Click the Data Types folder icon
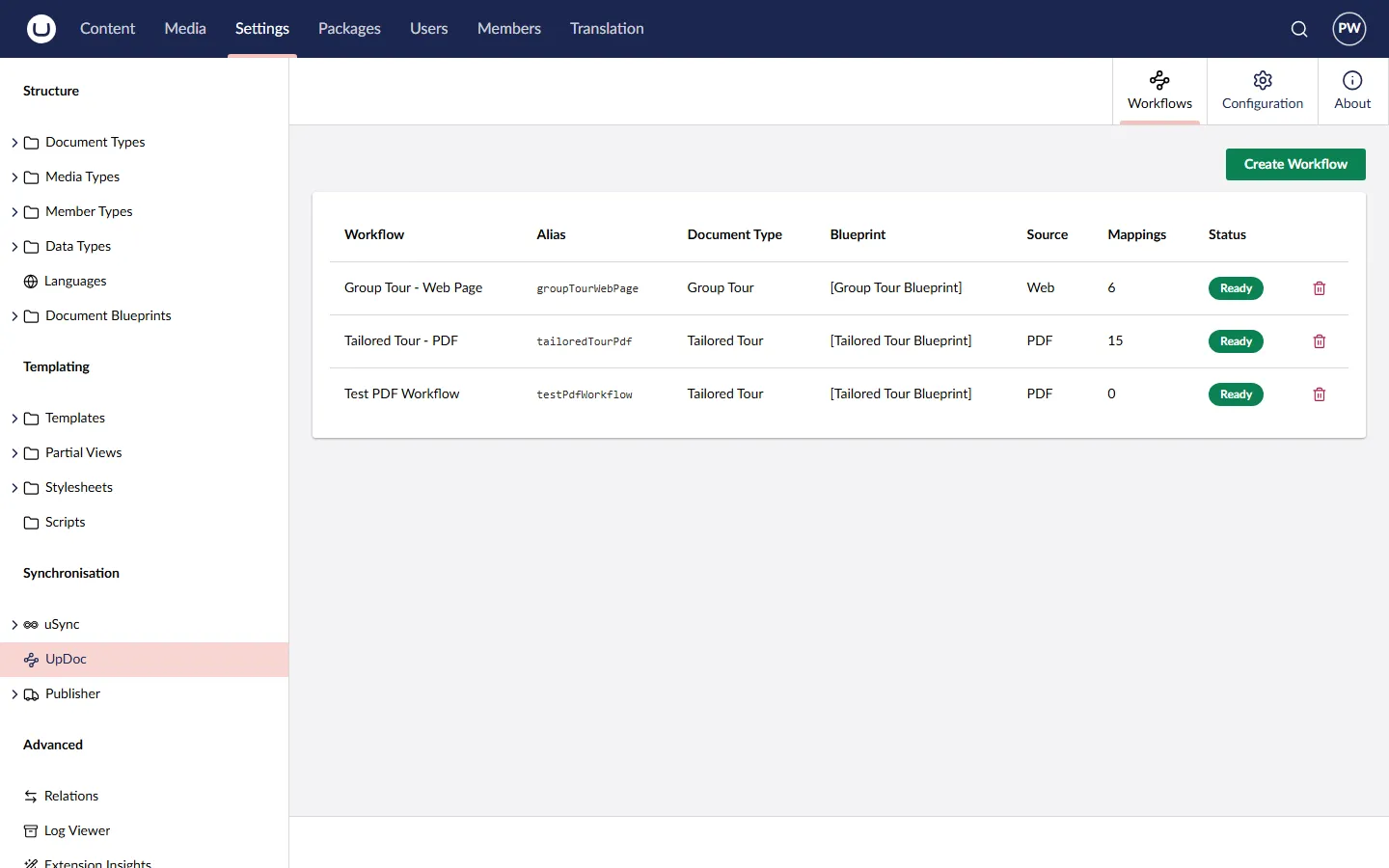Image resolution: width=1389 pixels, height=868 pixels. (x=31, y=247)
